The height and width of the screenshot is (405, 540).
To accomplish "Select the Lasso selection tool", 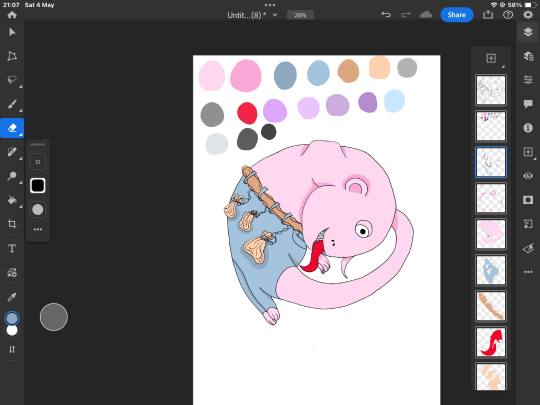I will point(12,80).
